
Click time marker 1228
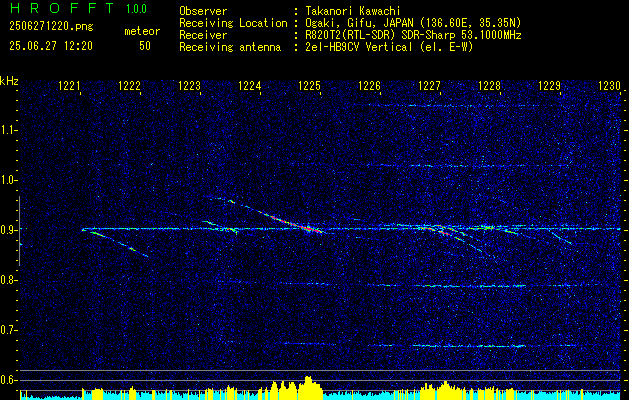(x=489, y=85)
